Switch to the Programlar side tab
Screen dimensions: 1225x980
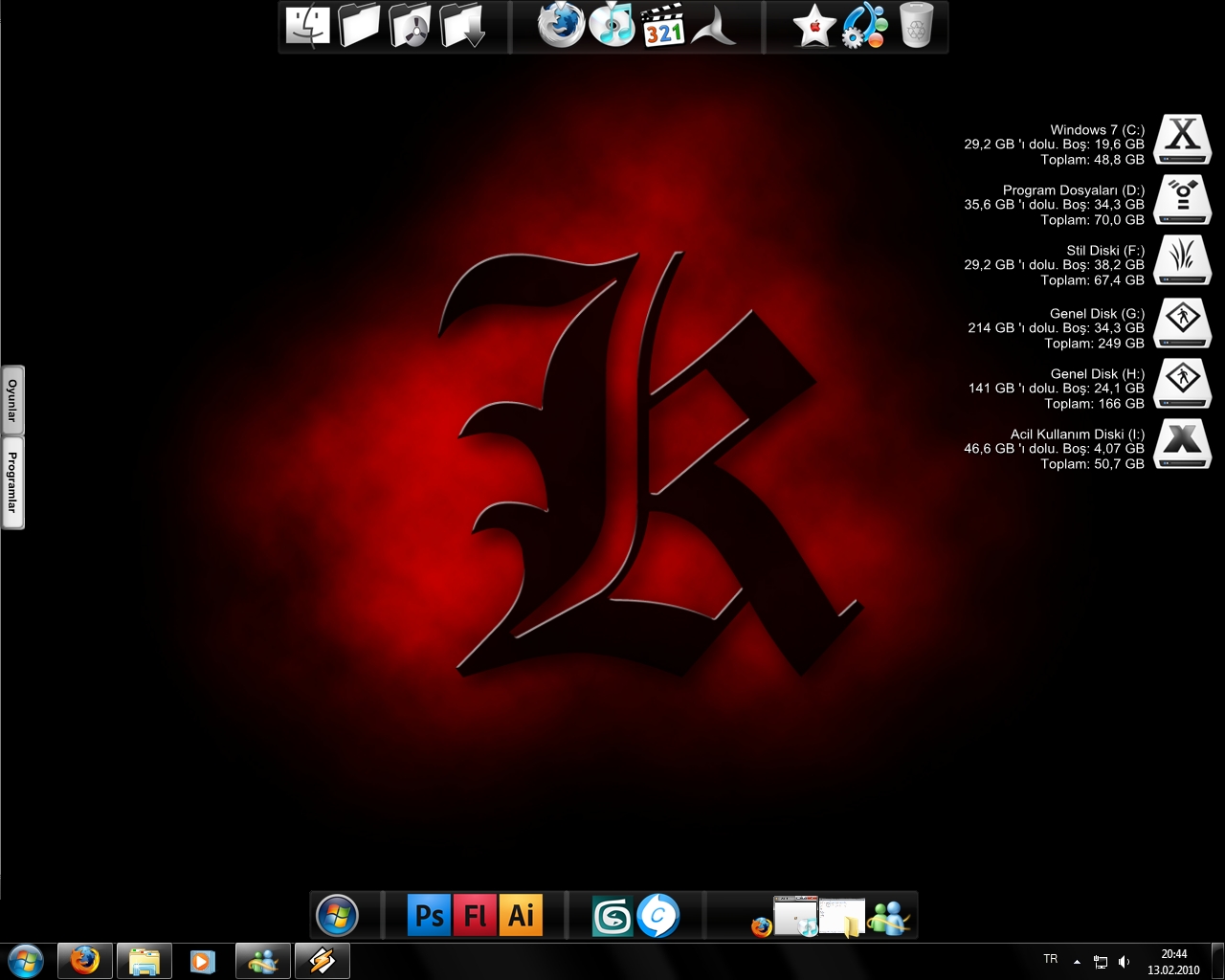coord(12,482)
